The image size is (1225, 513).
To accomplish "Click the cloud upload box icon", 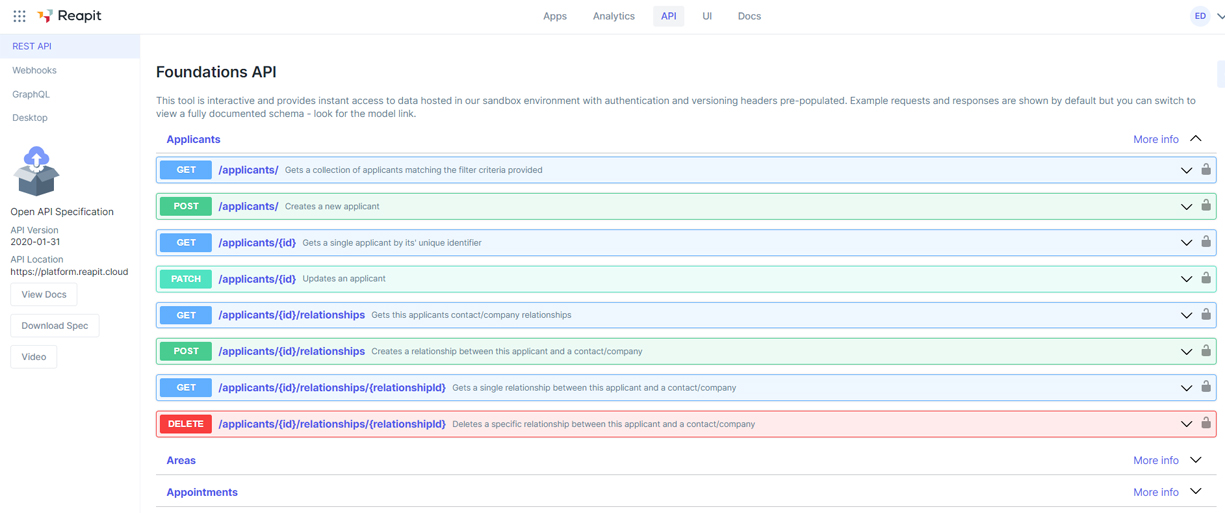I will [x=37, y=171].
